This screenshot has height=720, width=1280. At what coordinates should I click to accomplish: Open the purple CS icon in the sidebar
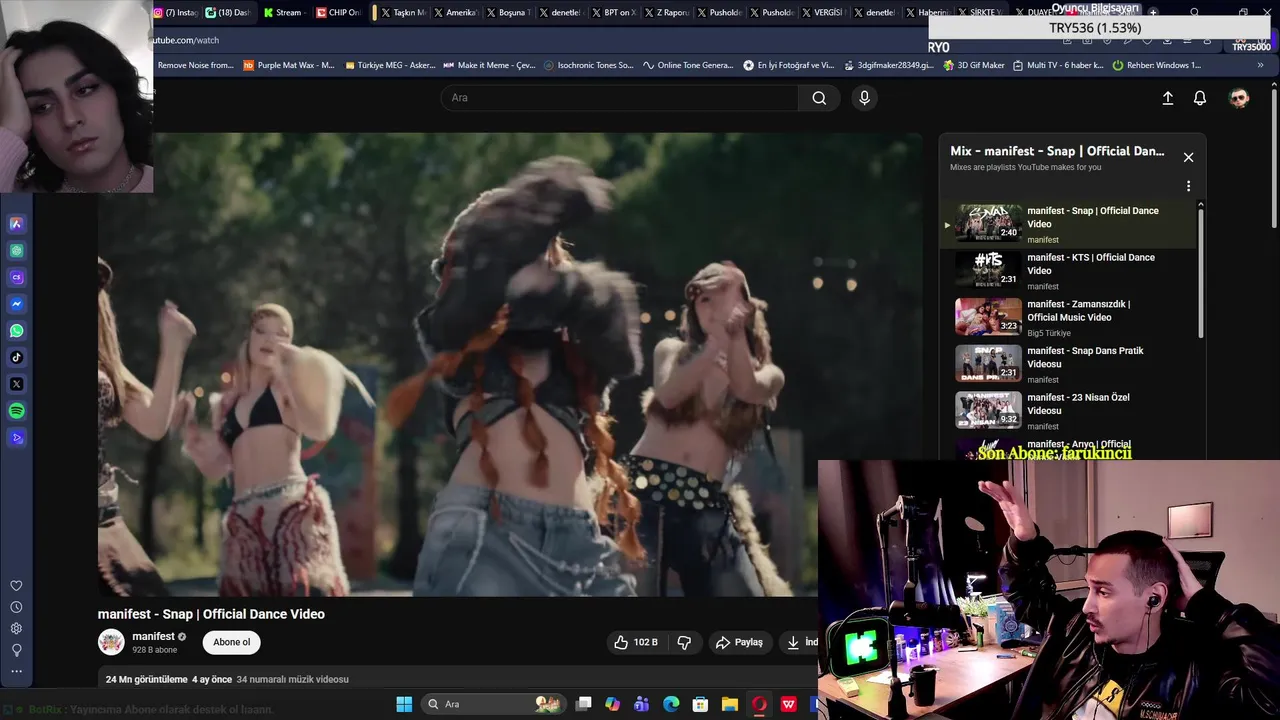16,278
